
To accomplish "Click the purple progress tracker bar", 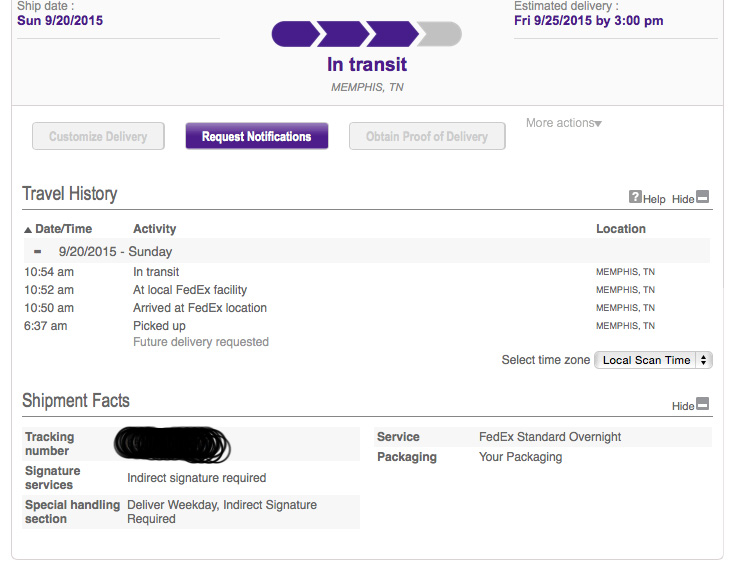I will click(x=345, y=34).
